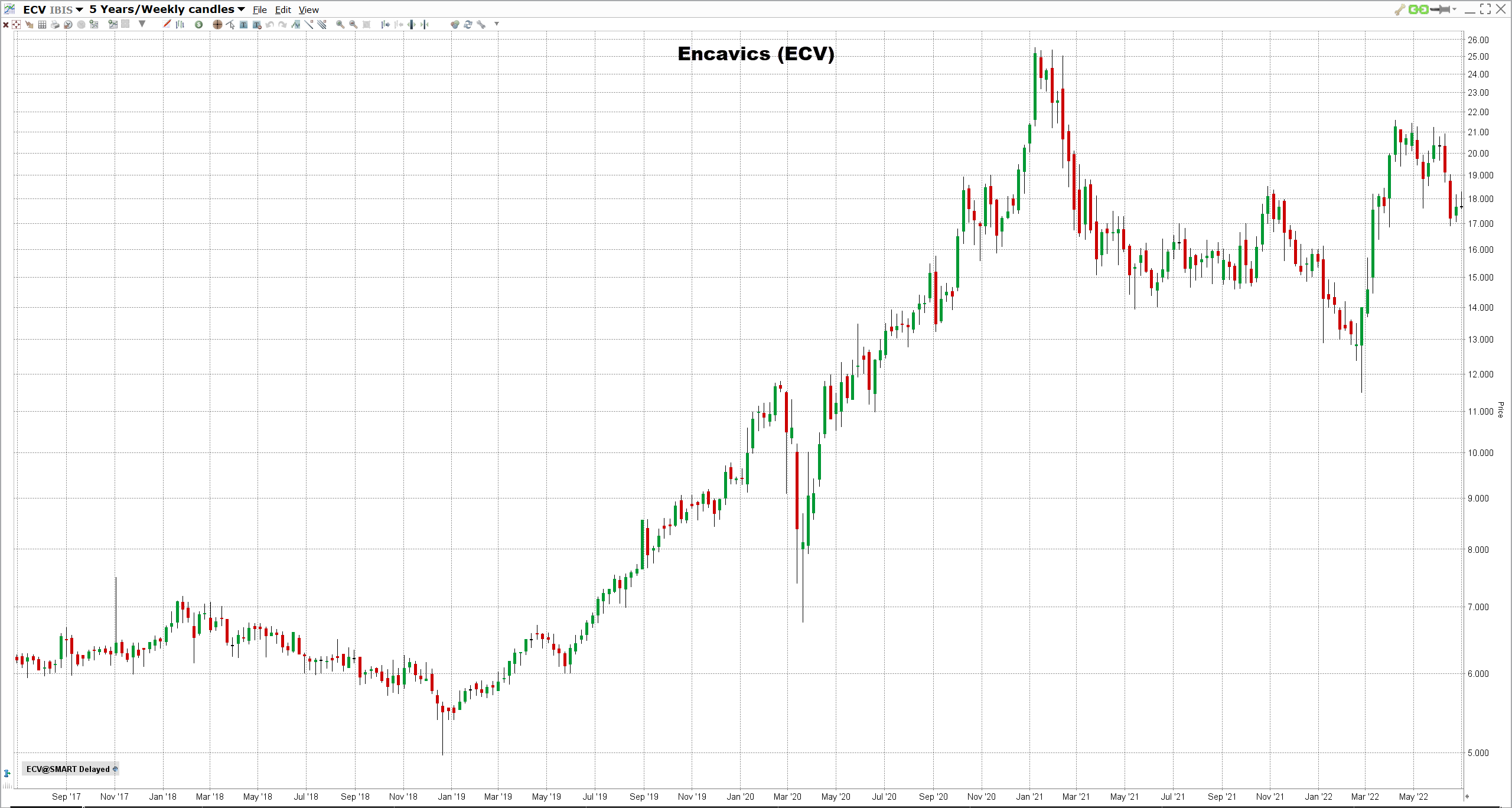The height and width of the screenshot is (808, 1512).
Task: Click the tan wrench icon in the title bar
Action: pos(1399,9)
